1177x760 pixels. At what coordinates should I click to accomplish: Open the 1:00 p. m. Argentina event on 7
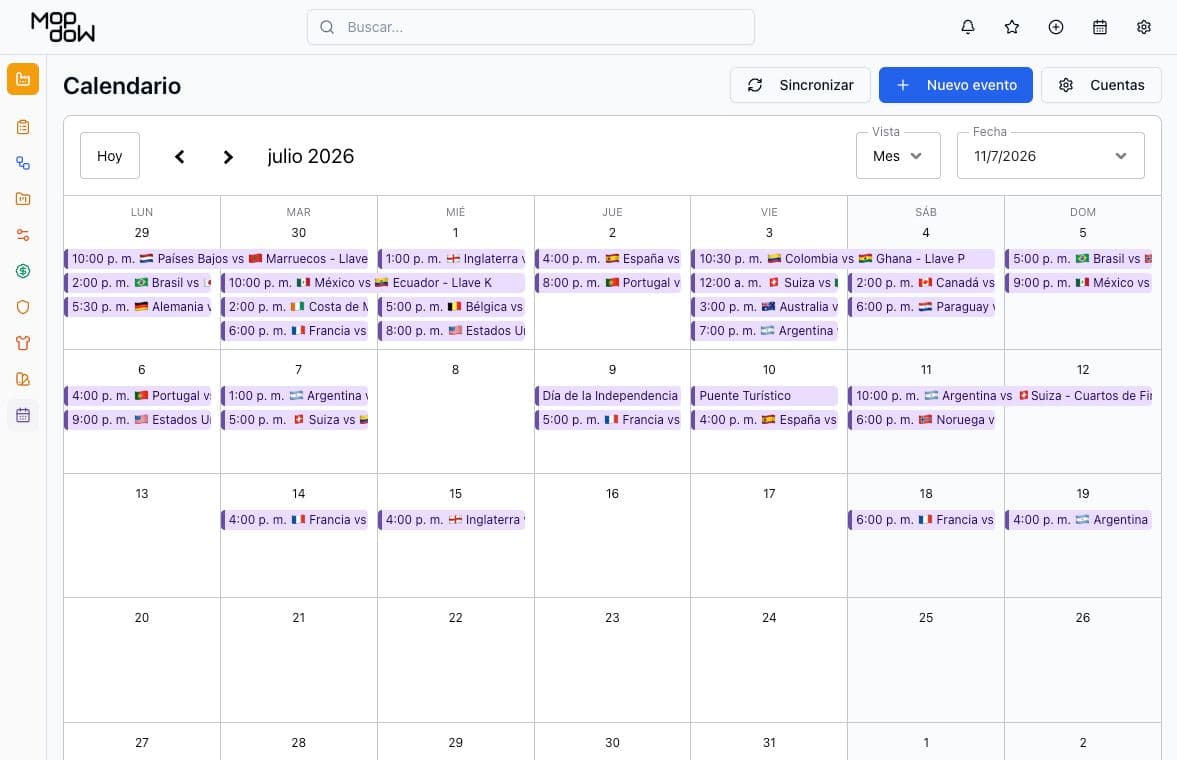coord(295,395)
